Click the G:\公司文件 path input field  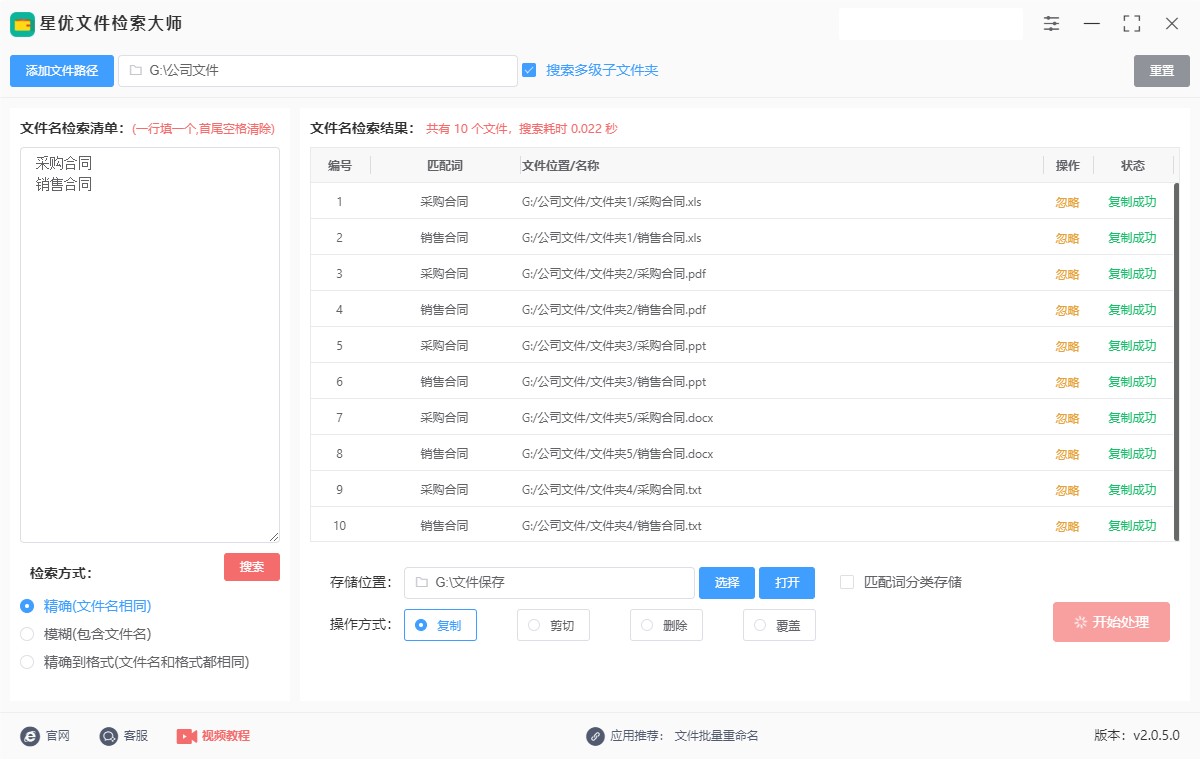coord(318,71)
